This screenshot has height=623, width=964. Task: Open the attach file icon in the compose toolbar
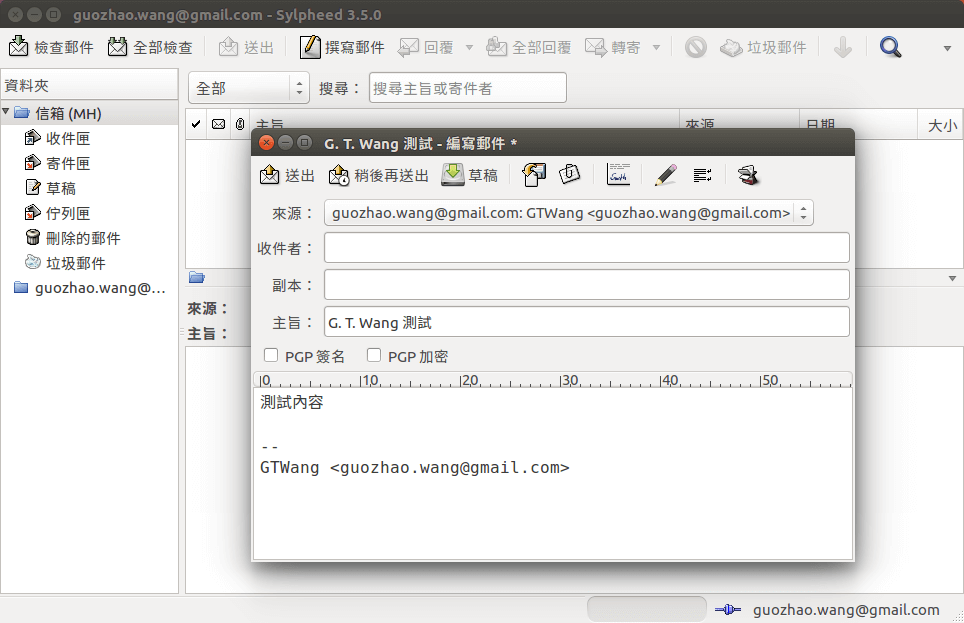(570, 174)
